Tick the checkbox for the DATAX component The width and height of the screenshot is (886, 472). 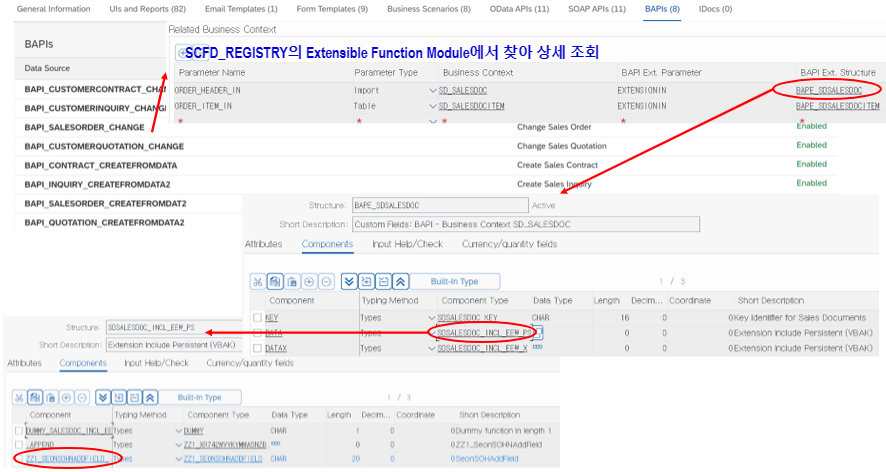(257, 348)
